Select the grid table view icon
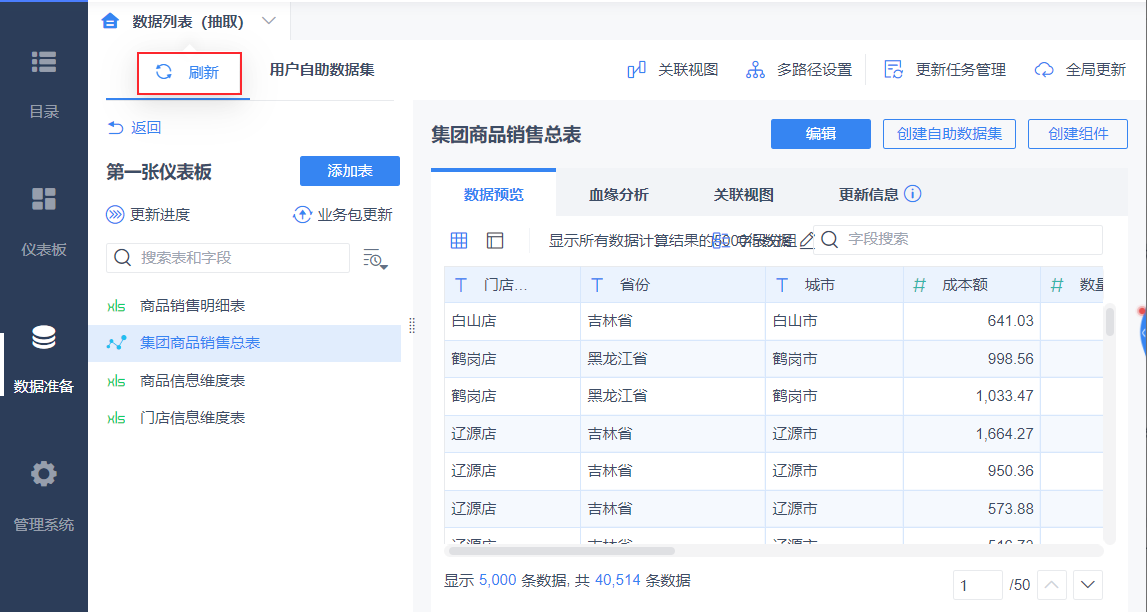Image resolution: width=1147 pixels, height=612 pixels. click(459, 240)
